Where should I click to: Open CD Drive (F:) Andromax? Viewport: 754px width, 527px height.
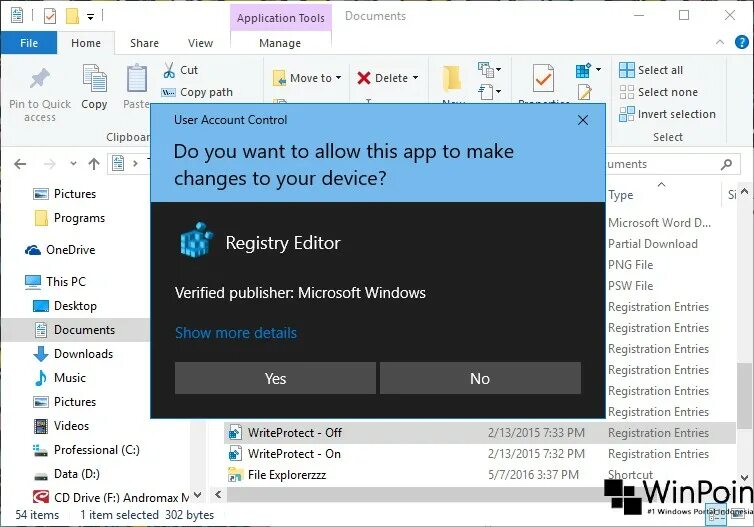112,497
